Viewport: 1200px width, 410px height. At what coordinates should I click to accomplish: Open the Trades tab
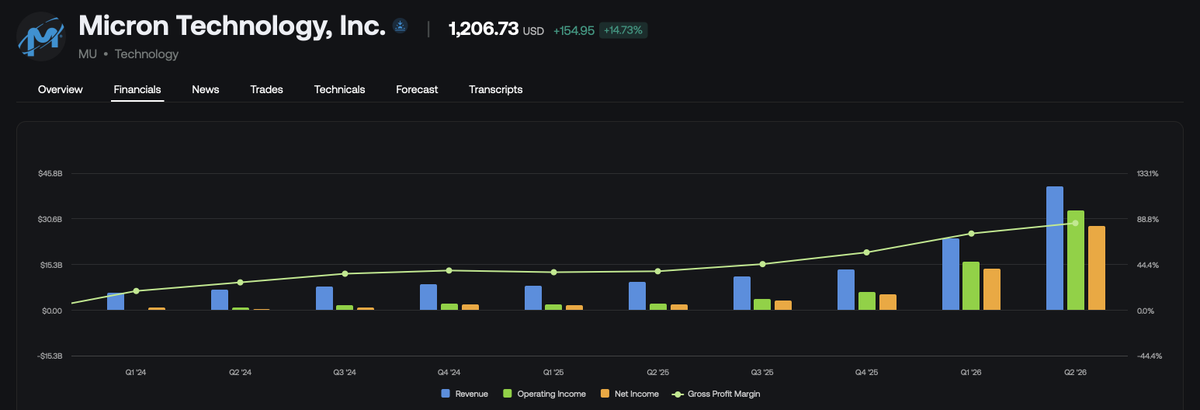[266, 89]
